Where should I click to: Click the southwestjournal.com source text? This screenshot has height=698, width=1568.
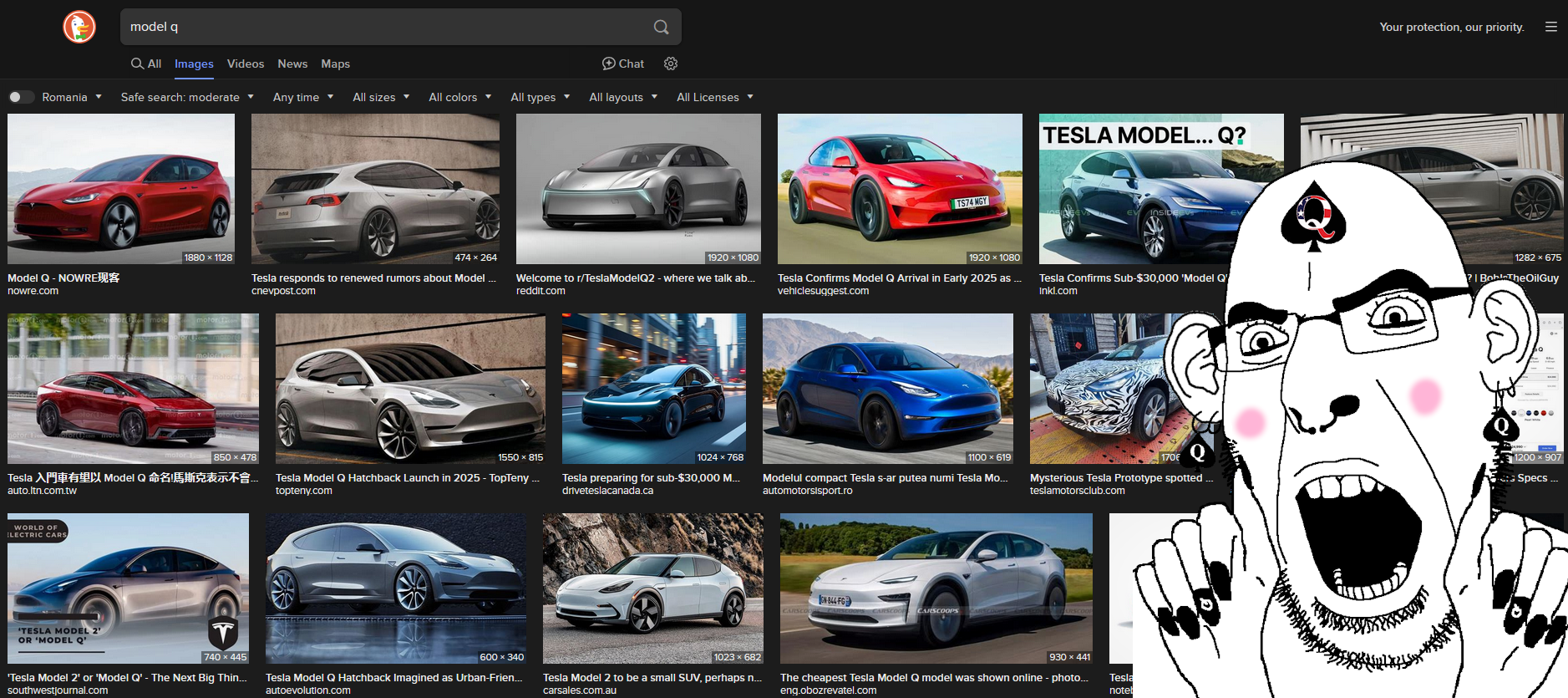click(58, 690)
